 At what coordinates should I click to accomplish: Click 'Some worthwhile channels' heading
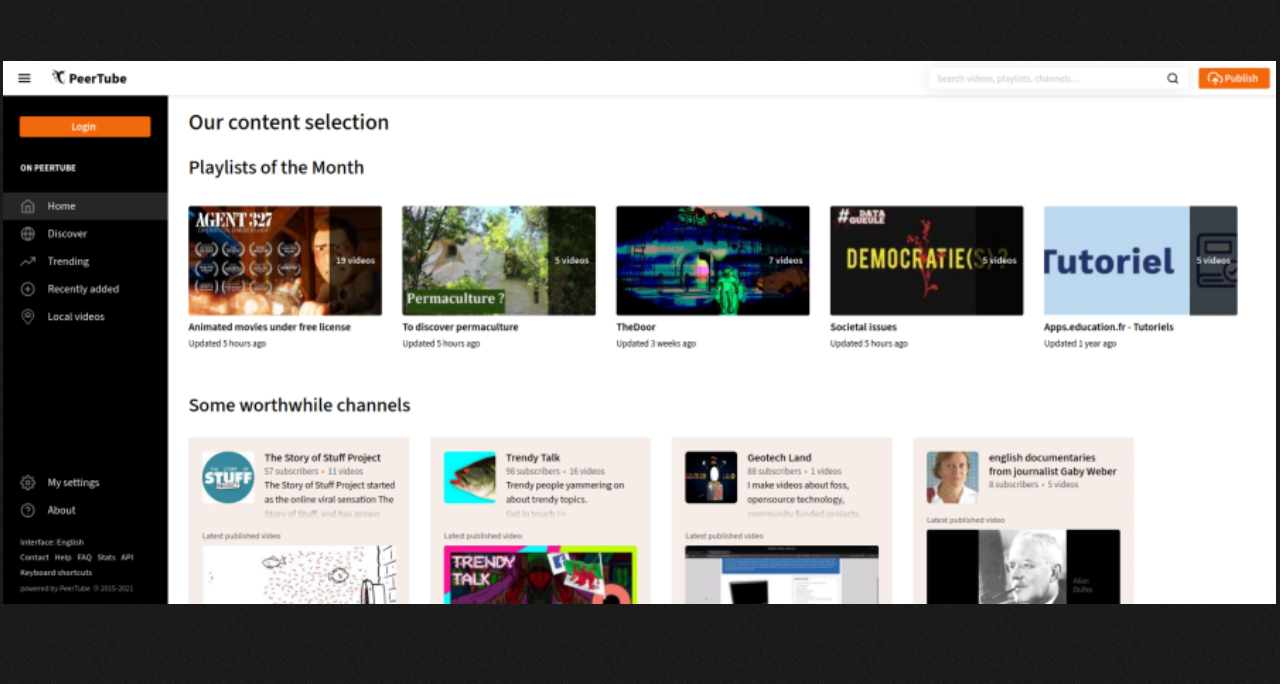point(300,406)
